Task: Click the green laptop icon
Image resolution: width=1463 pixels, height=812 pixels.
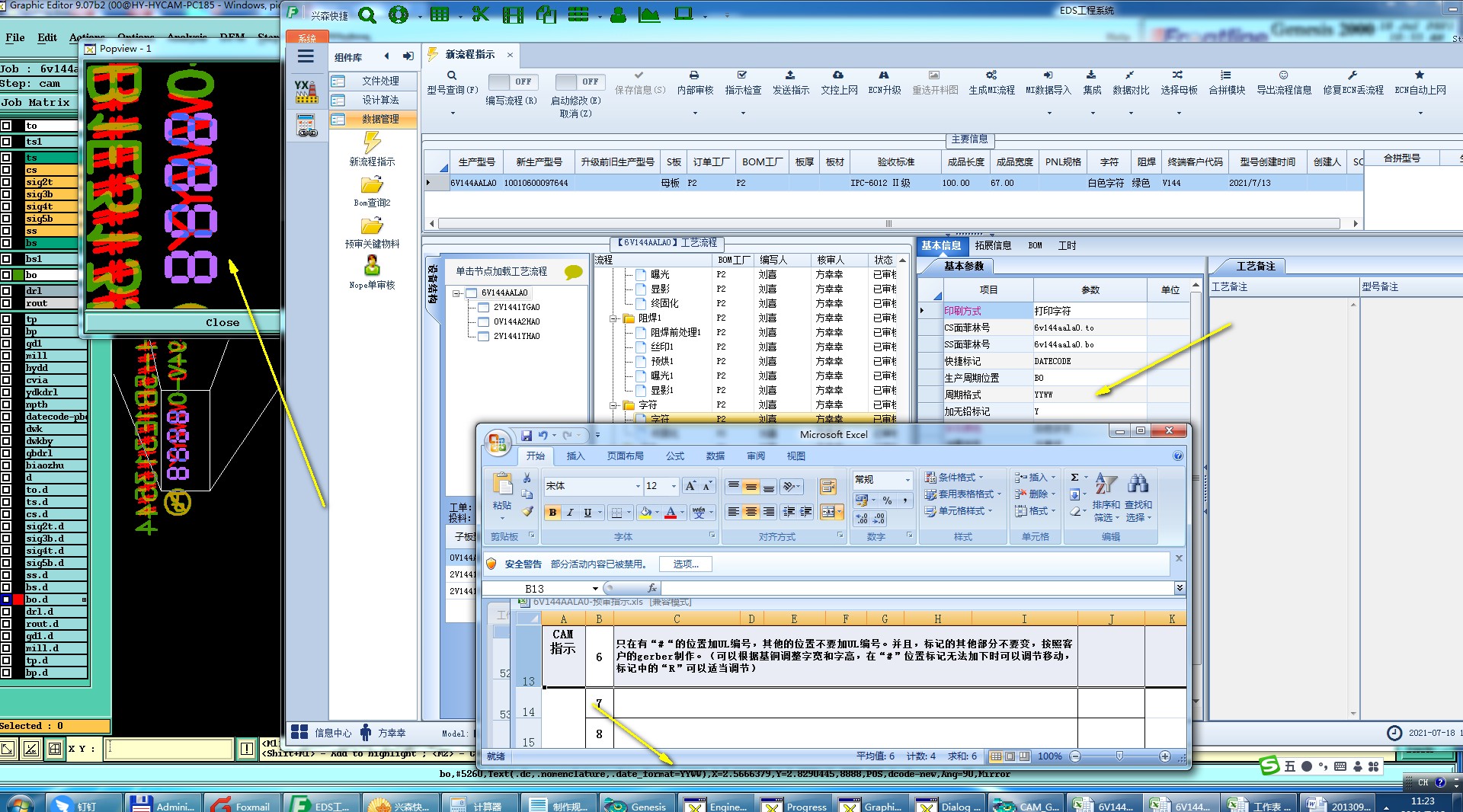Action: click(683, 14)
